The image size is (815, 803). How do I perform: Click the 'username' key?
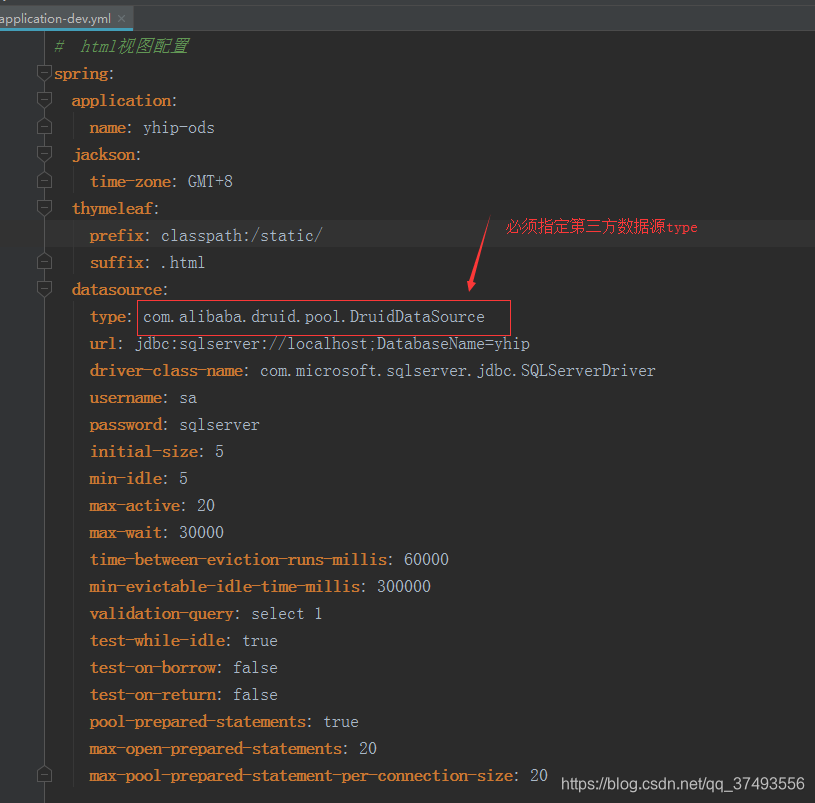(x=126, y=398)
